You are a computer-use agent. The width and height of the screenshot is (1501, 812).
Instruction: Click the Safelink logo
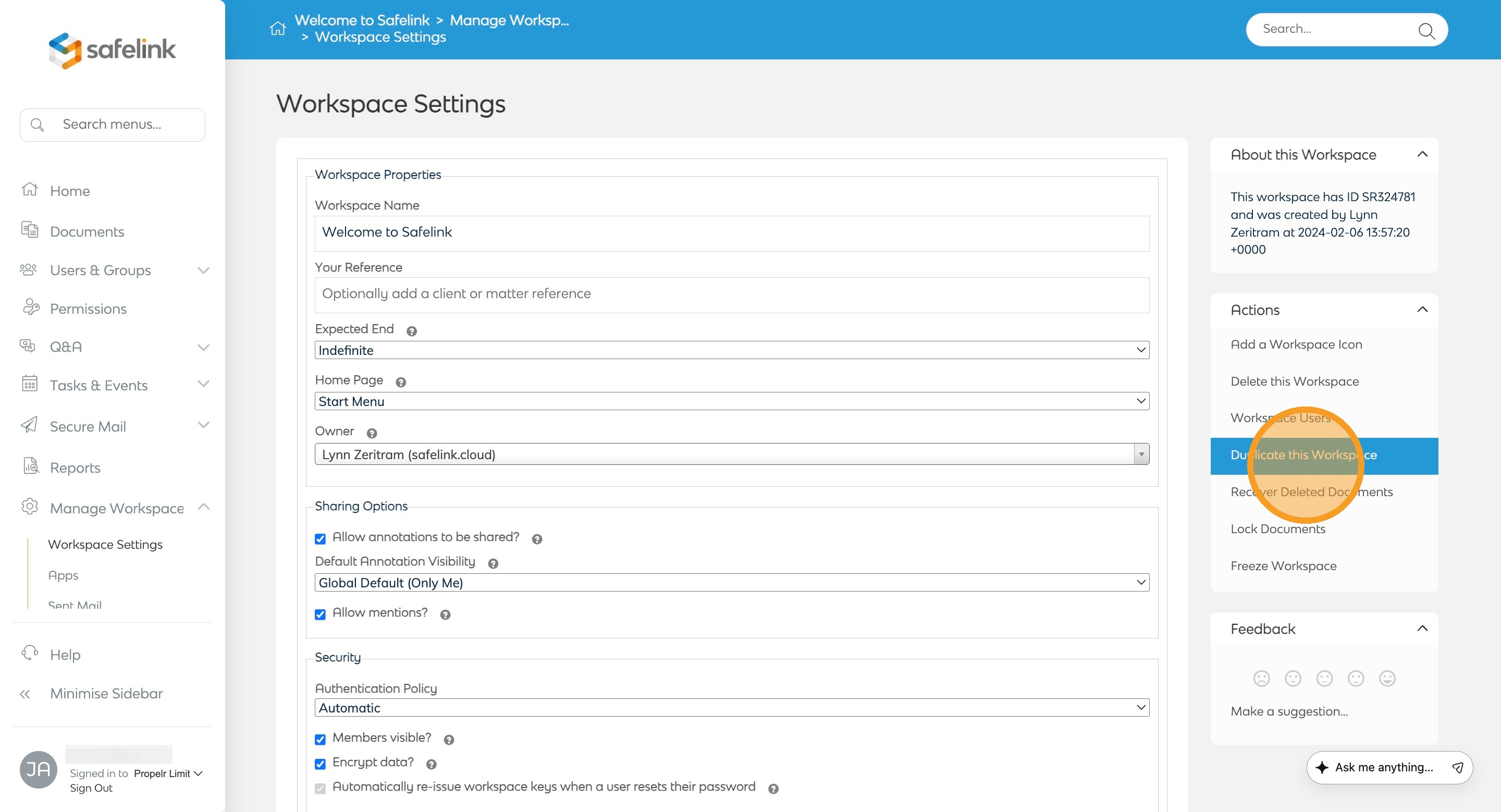pyautogui.click(x=112, y=50)
